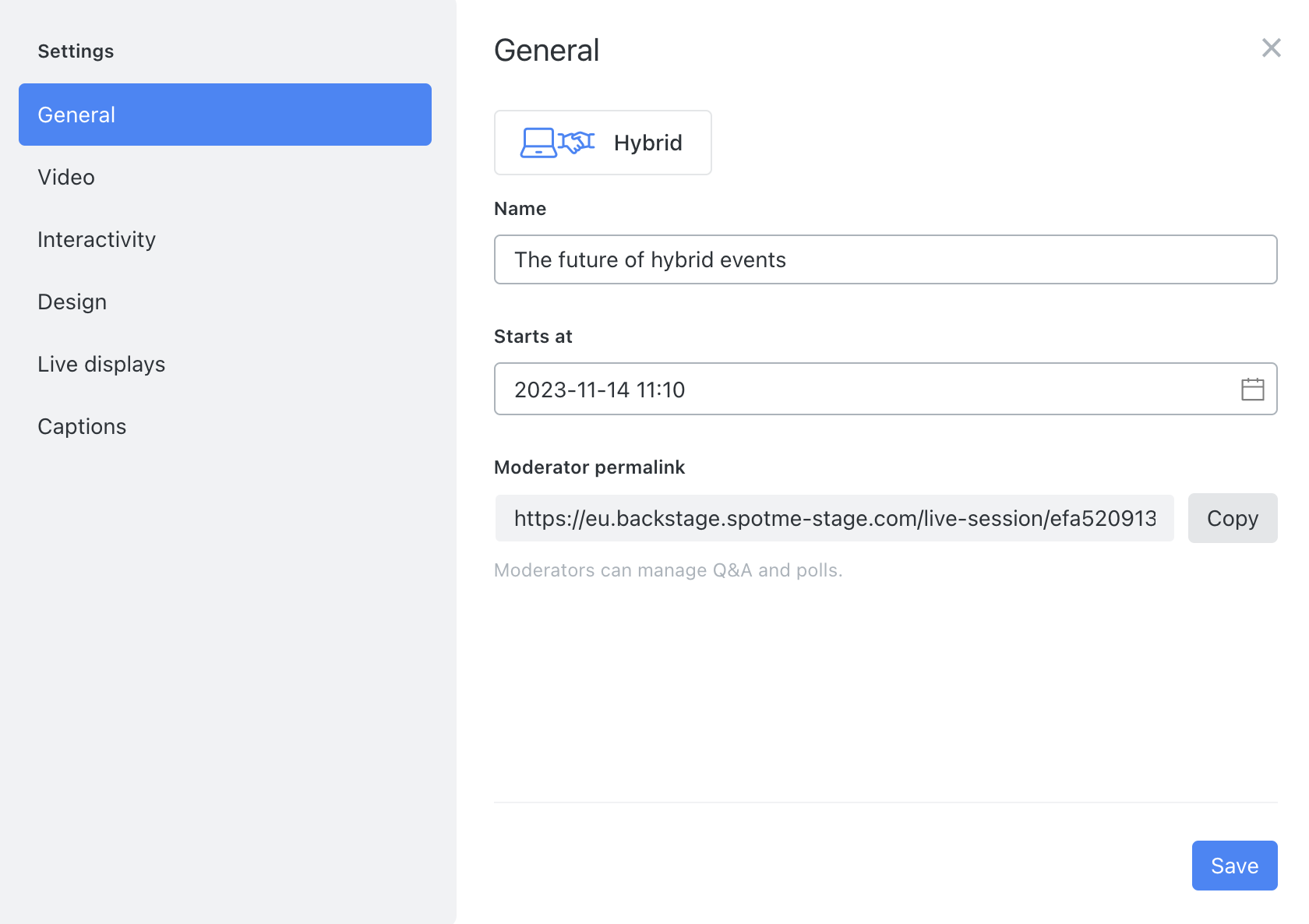Screen dimensions: 1309x924
Task: Open the Video settings section
Action: [225, 177]
